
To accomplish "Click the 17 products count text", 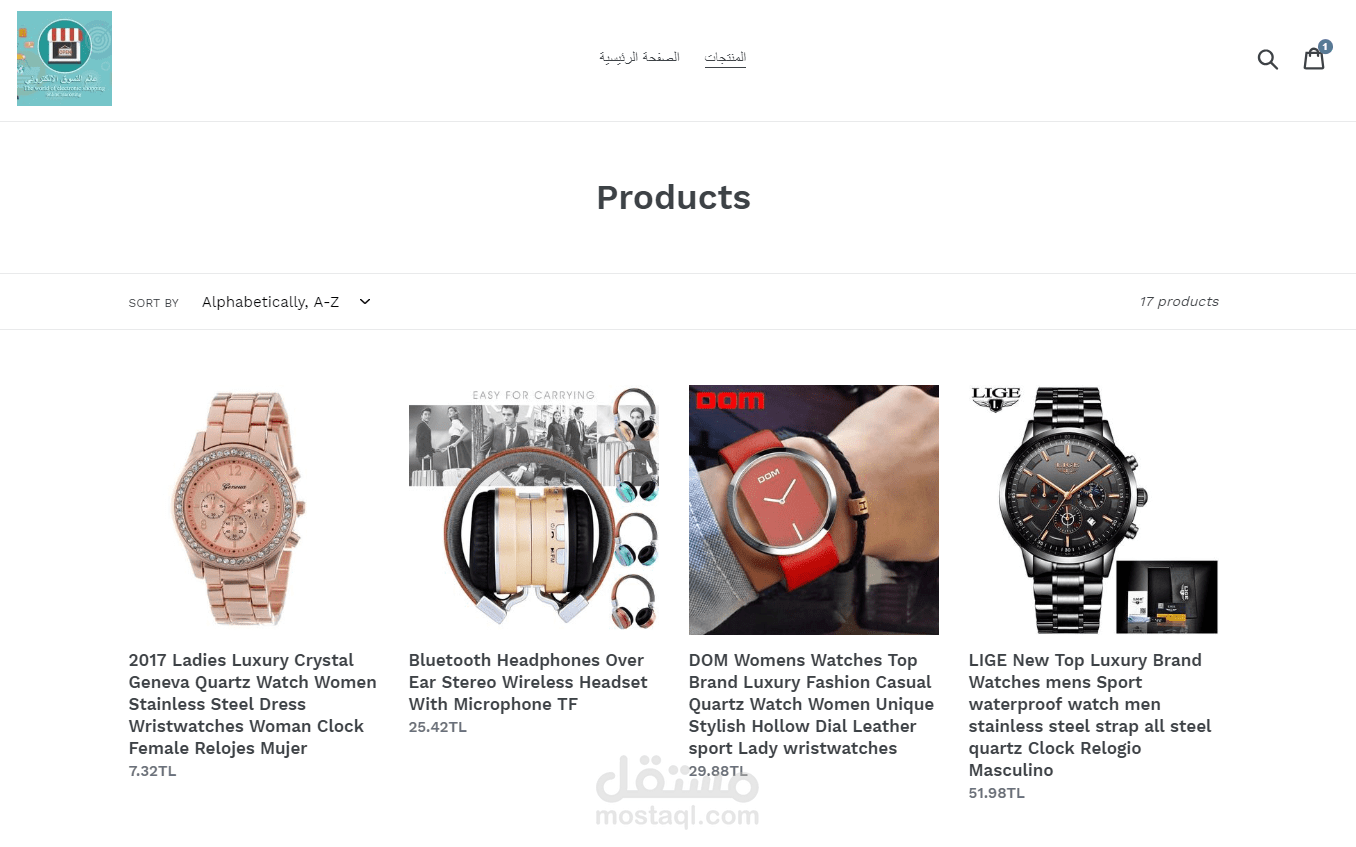I will (1179, 301).
